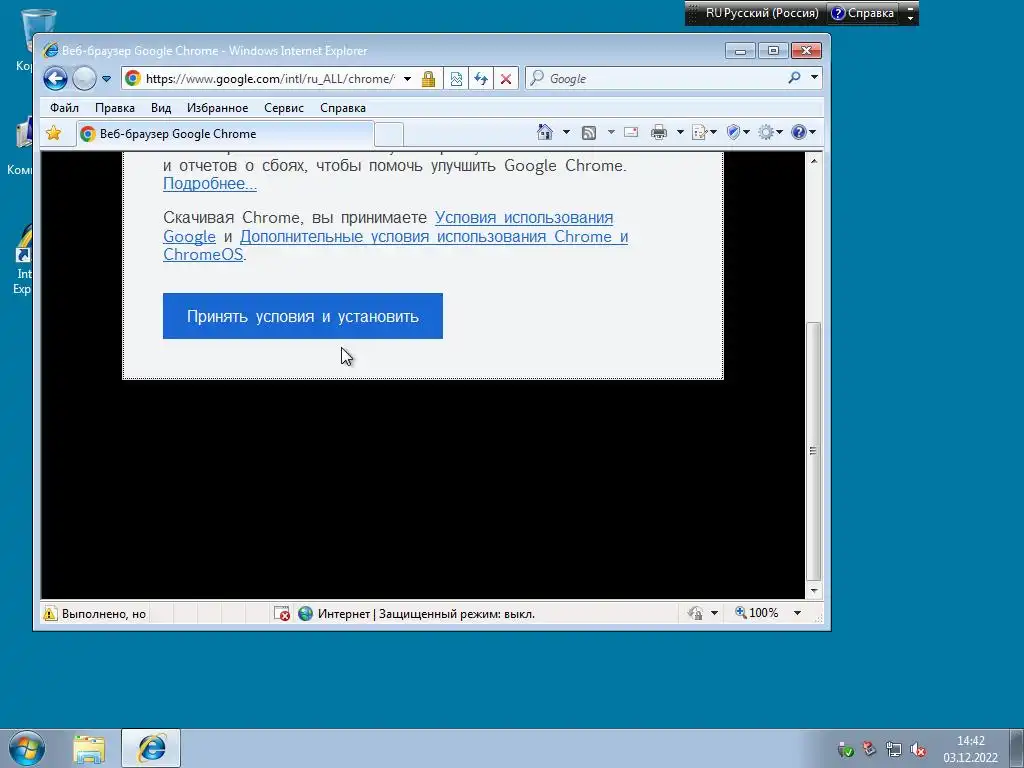The width and height of the screenshot is (1024, 768).
Task: Expand the Print dropdown arrow
Action: [x=680, y=133]
